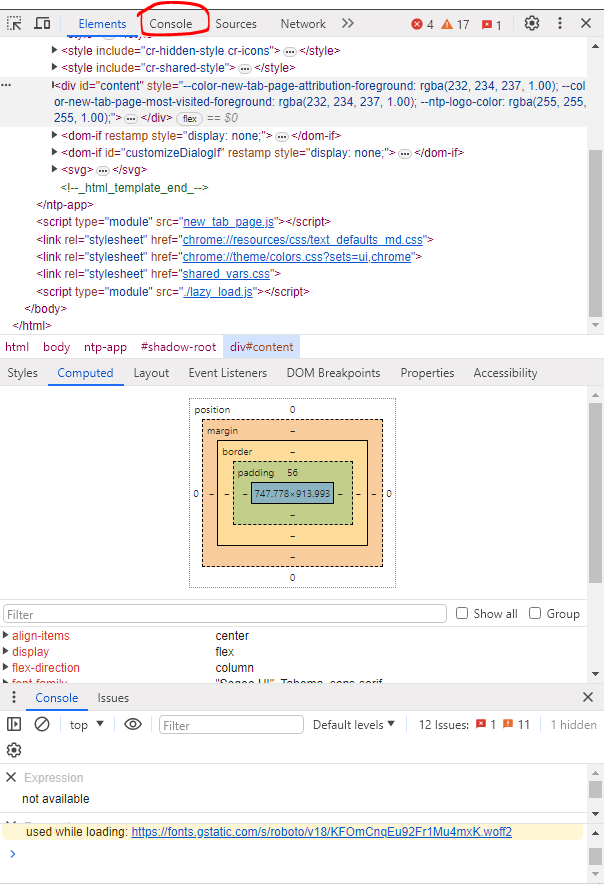Close the console drawer
Viewport: 604px width, 884px height.
coord(588,697)
